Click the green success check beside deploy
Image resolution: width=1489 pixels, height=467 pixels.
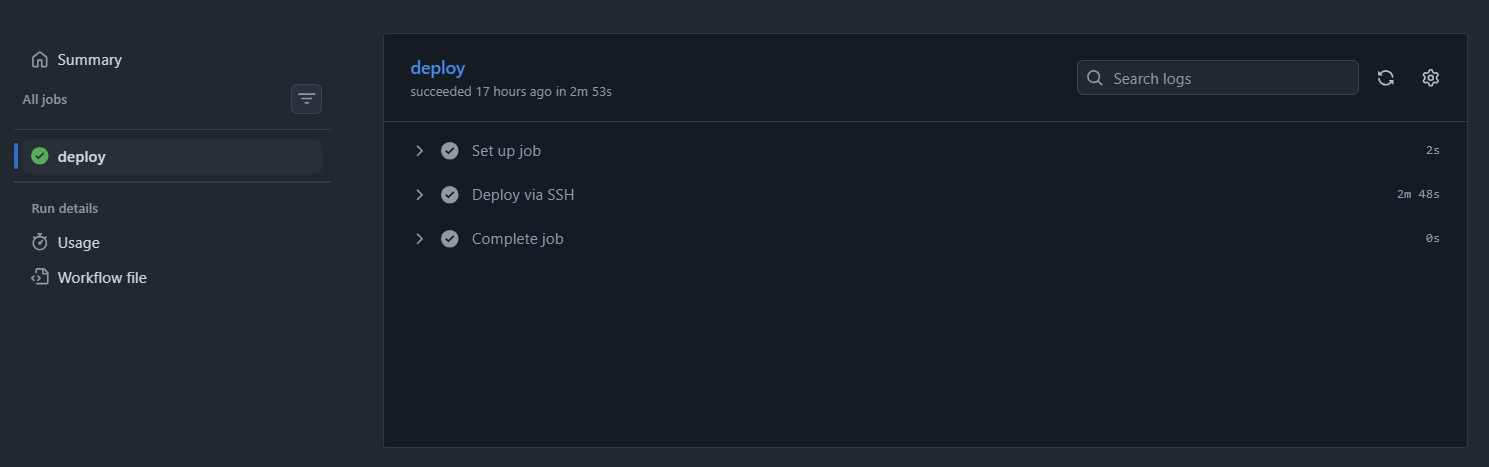[40, 156]
